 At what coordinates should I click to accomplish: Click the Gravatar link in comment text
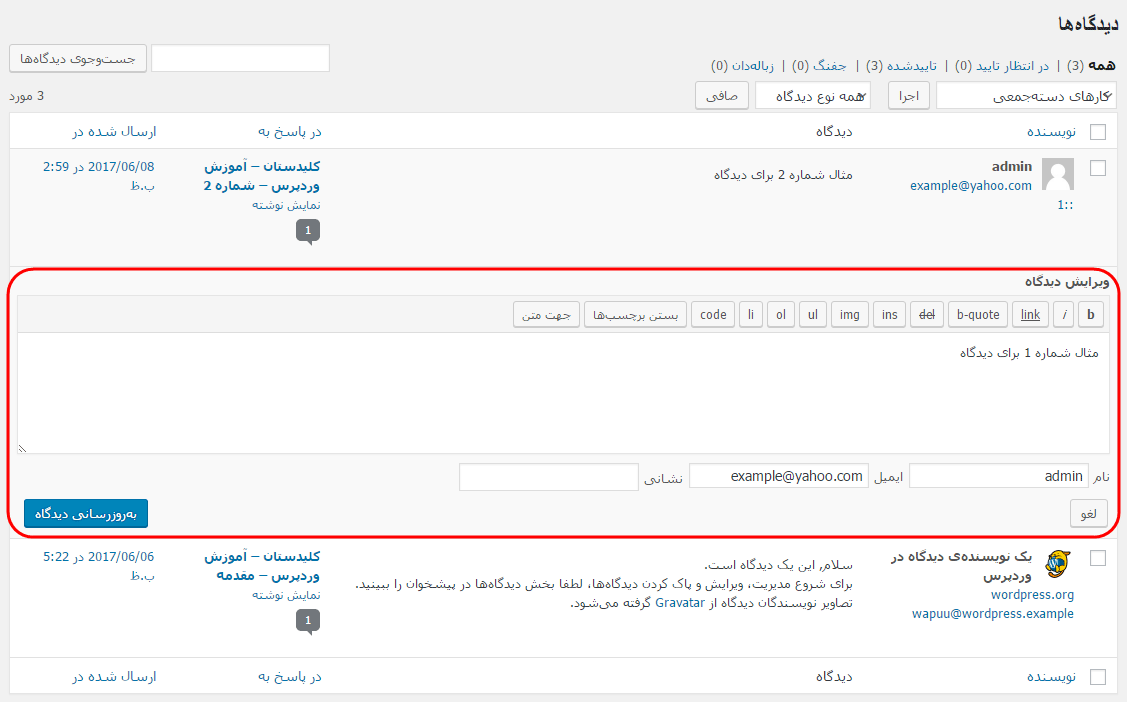pos(679,603)
